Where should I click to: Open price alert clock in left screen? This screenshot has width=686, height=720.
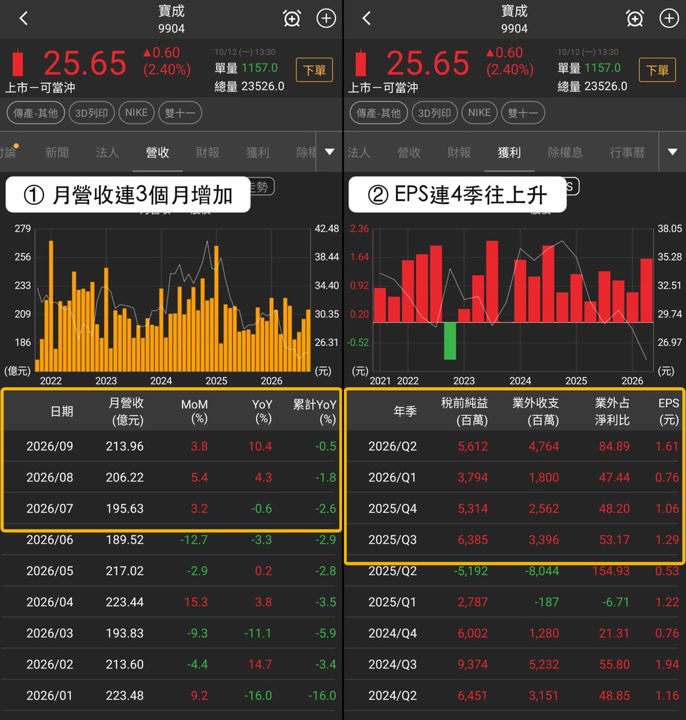coord(292,19)
